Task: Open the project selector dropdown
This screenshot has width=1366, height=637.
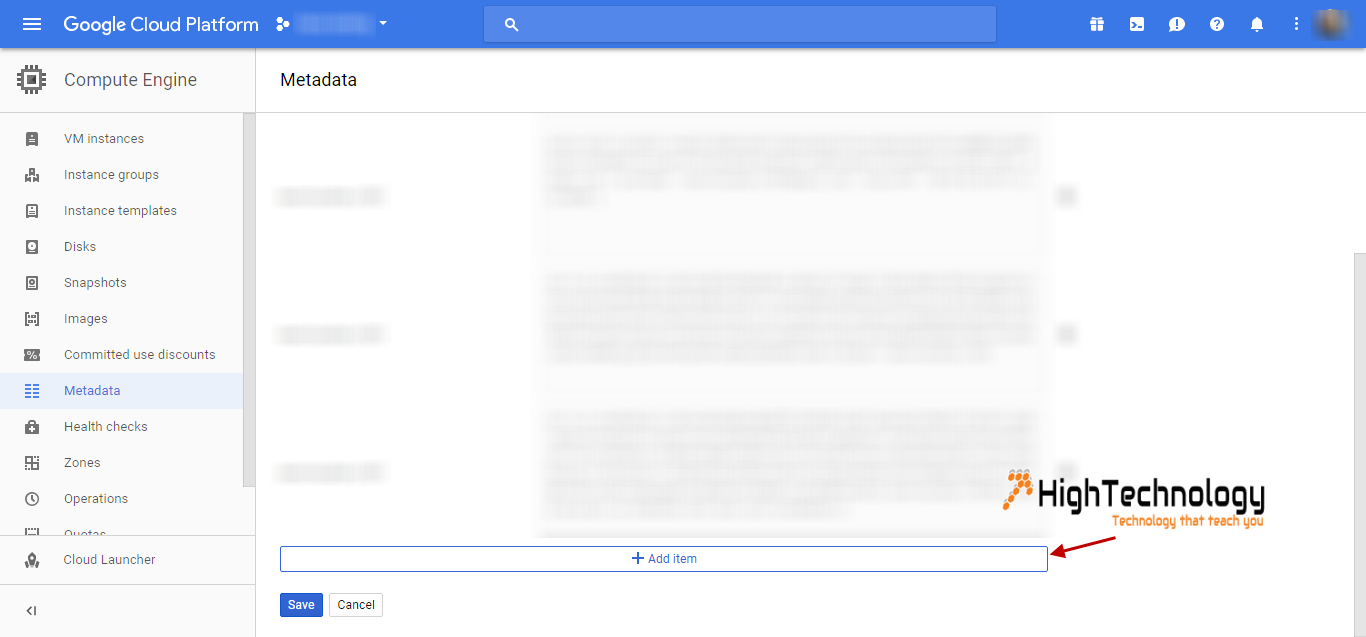Action: tap(383, 24)
